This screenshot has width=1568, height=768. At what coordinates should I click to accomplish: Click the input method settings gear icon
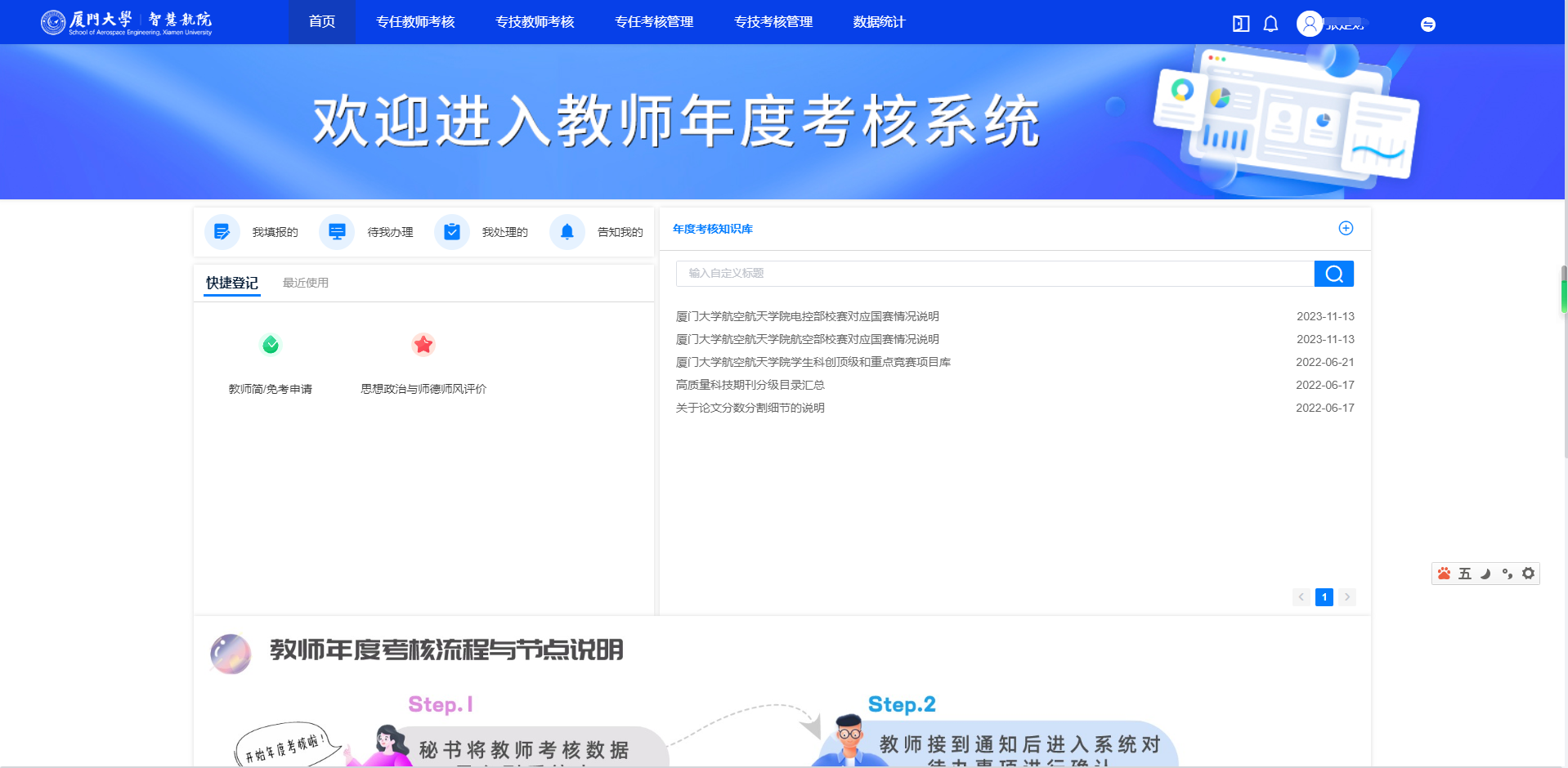point(1528,574)
